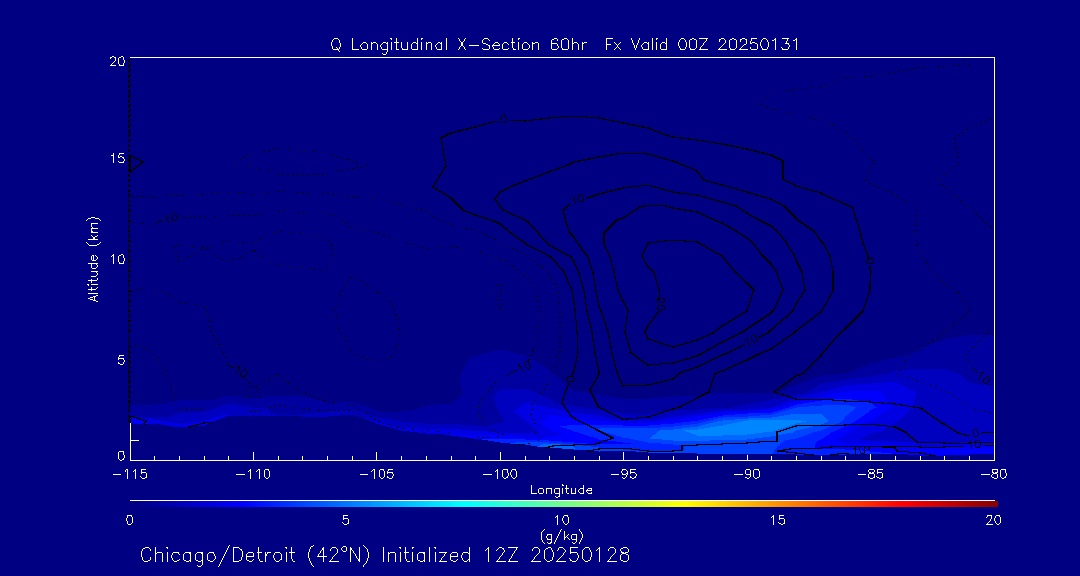Viewport: 1080px width, 576px height.
Task: Click the longitude tick label -100
Action: tap(499, 475)
